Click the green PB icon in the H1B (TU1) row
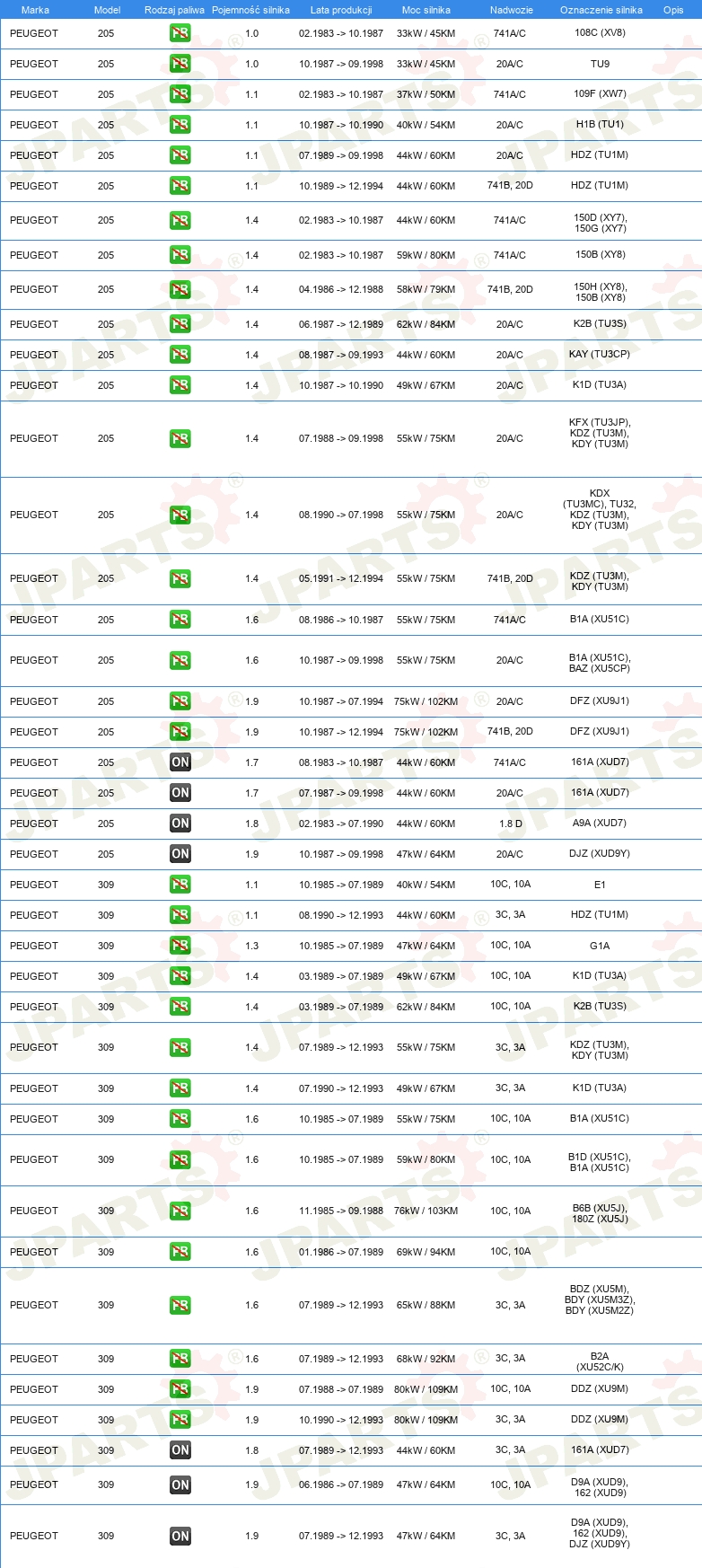 click(180, 125)
